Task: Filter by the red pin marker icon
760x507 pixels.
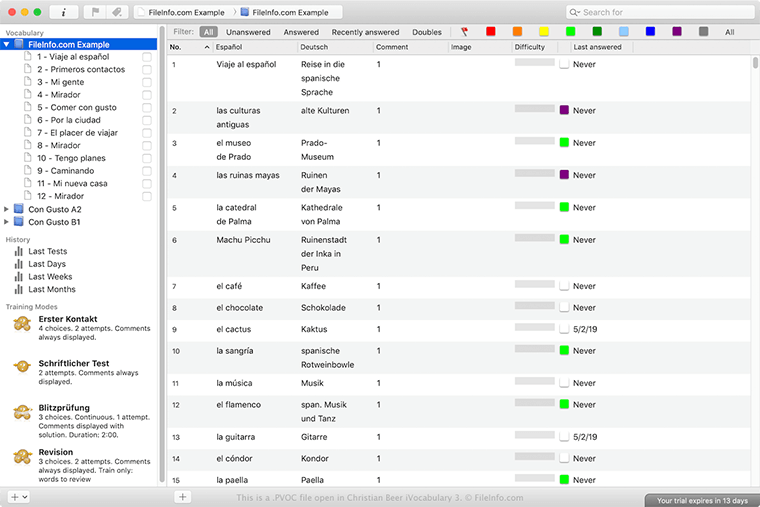Action: (x=464, y=32)
